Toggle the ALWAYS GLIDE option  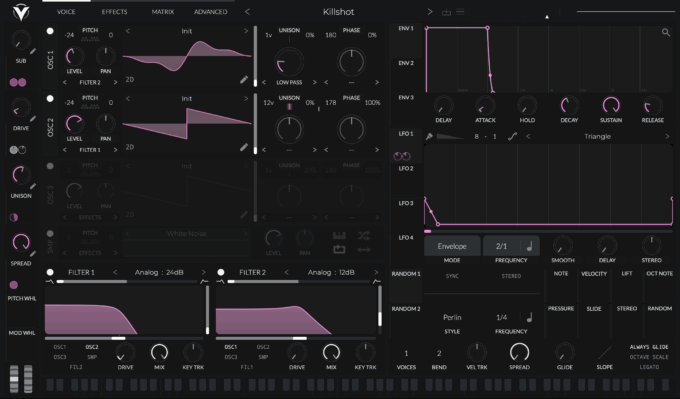(649, 347)
